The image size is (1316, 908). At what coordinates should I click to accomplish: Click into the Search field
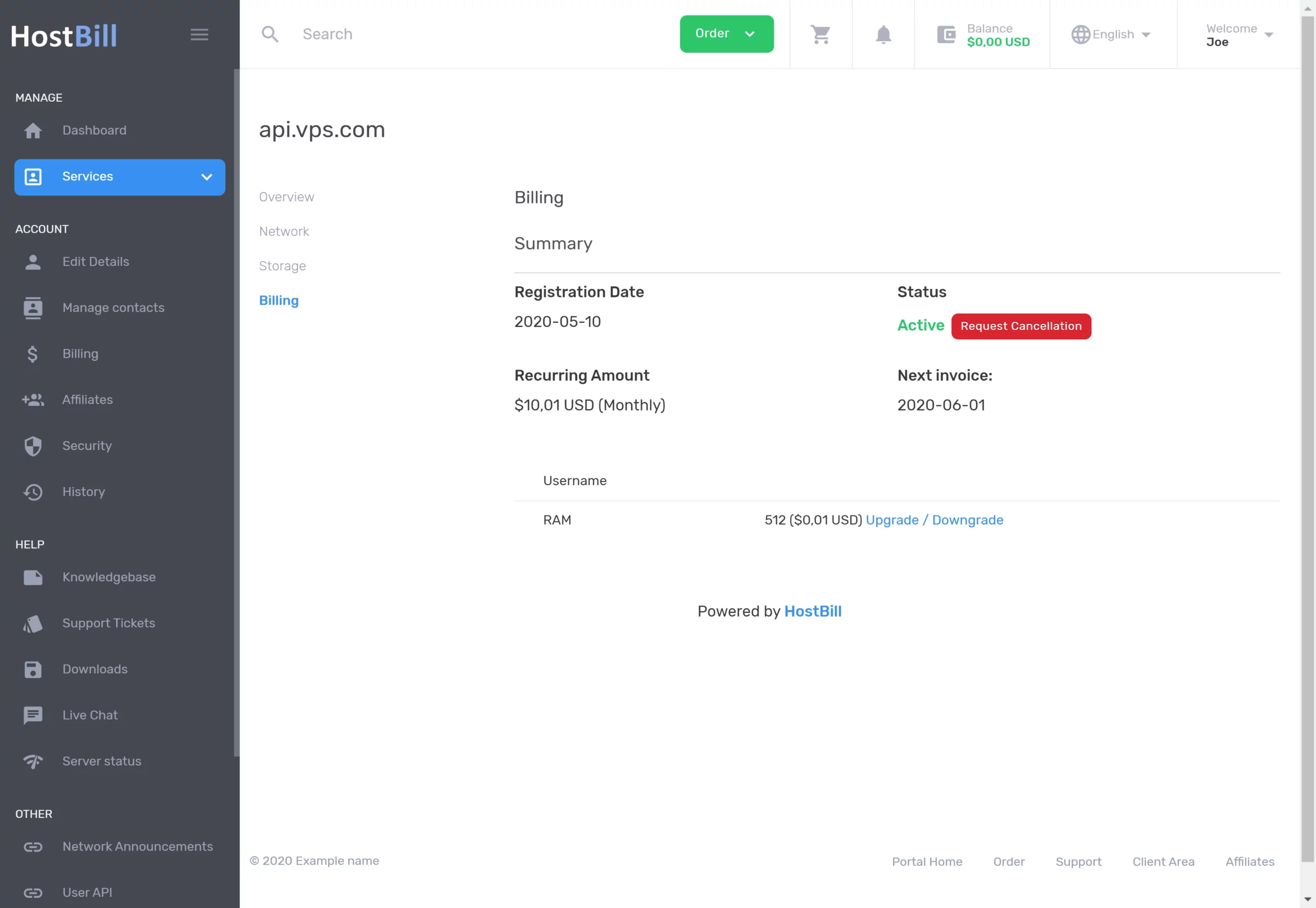pyautogui.click(x=478, y=34)
